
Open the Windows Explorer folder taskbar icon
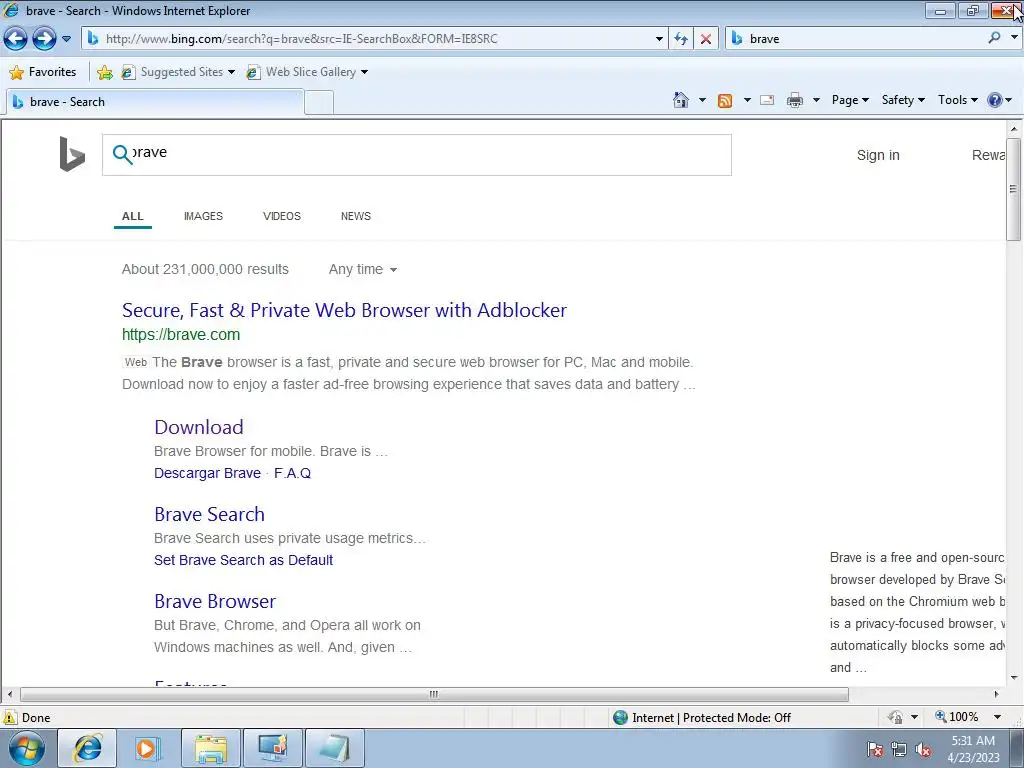coord(210,748)
